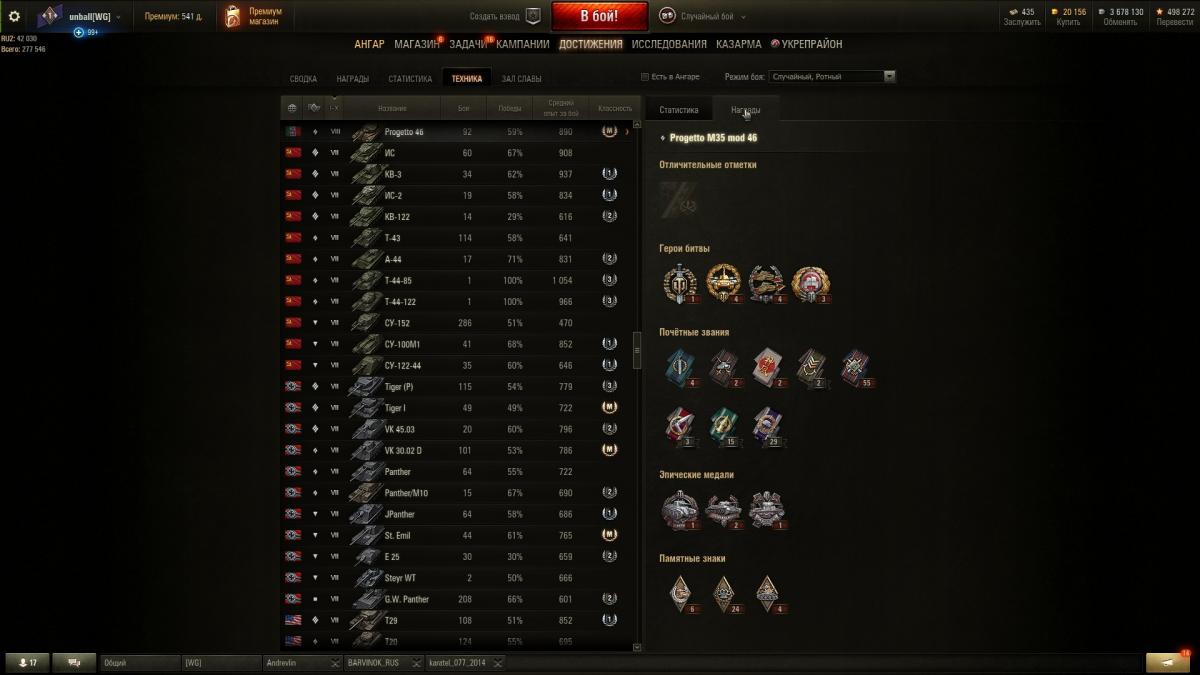Sort vehicles by nation globe icon
1200x675 pixels.
point(292,108)
